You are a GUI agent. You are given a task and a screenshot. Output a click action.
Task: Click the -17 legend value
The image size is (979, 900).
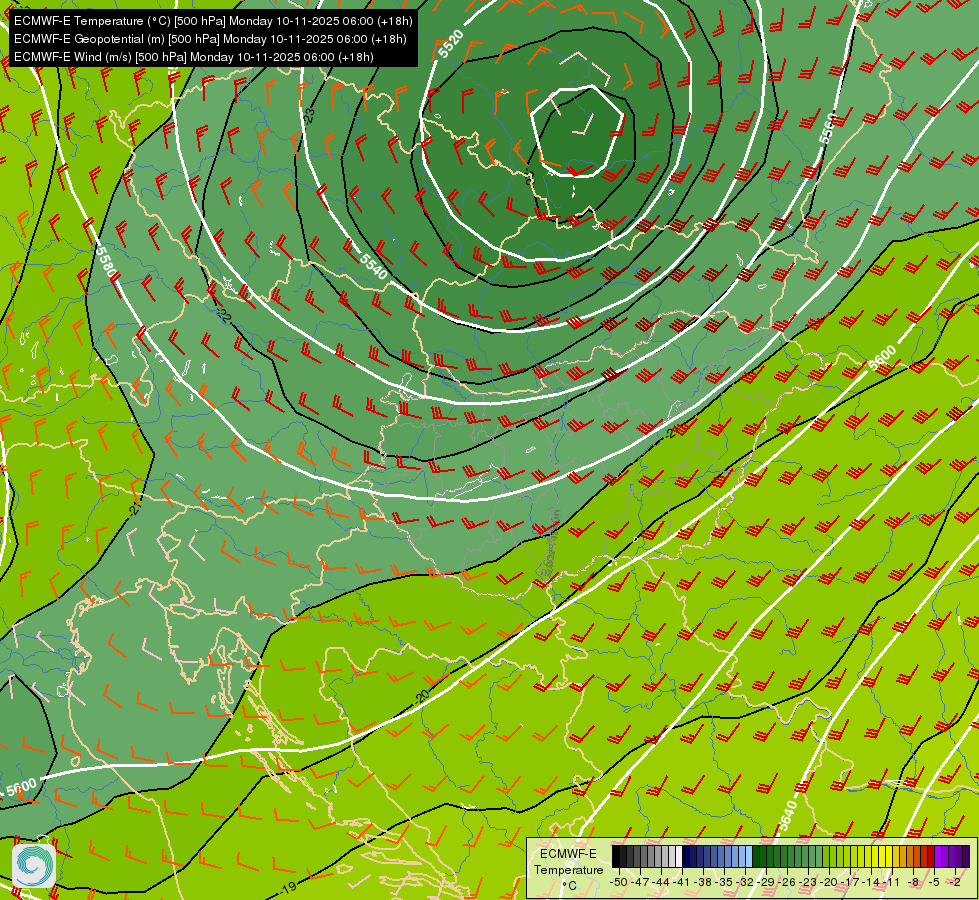click(850, 883)
